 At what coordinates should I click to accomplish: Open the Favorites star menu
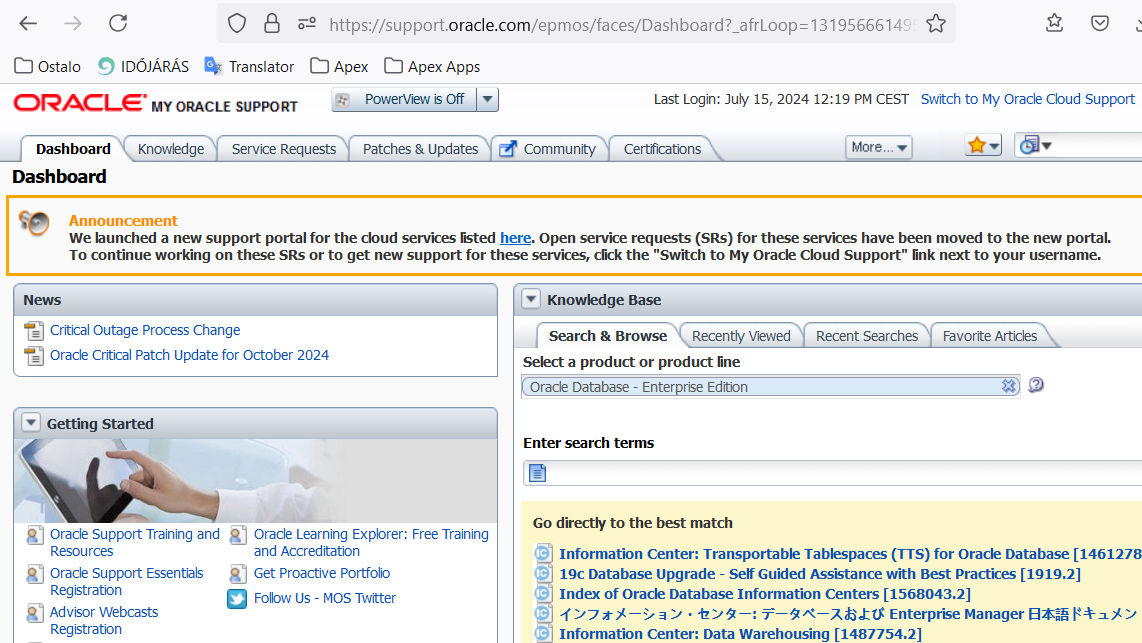click(983, 146)
